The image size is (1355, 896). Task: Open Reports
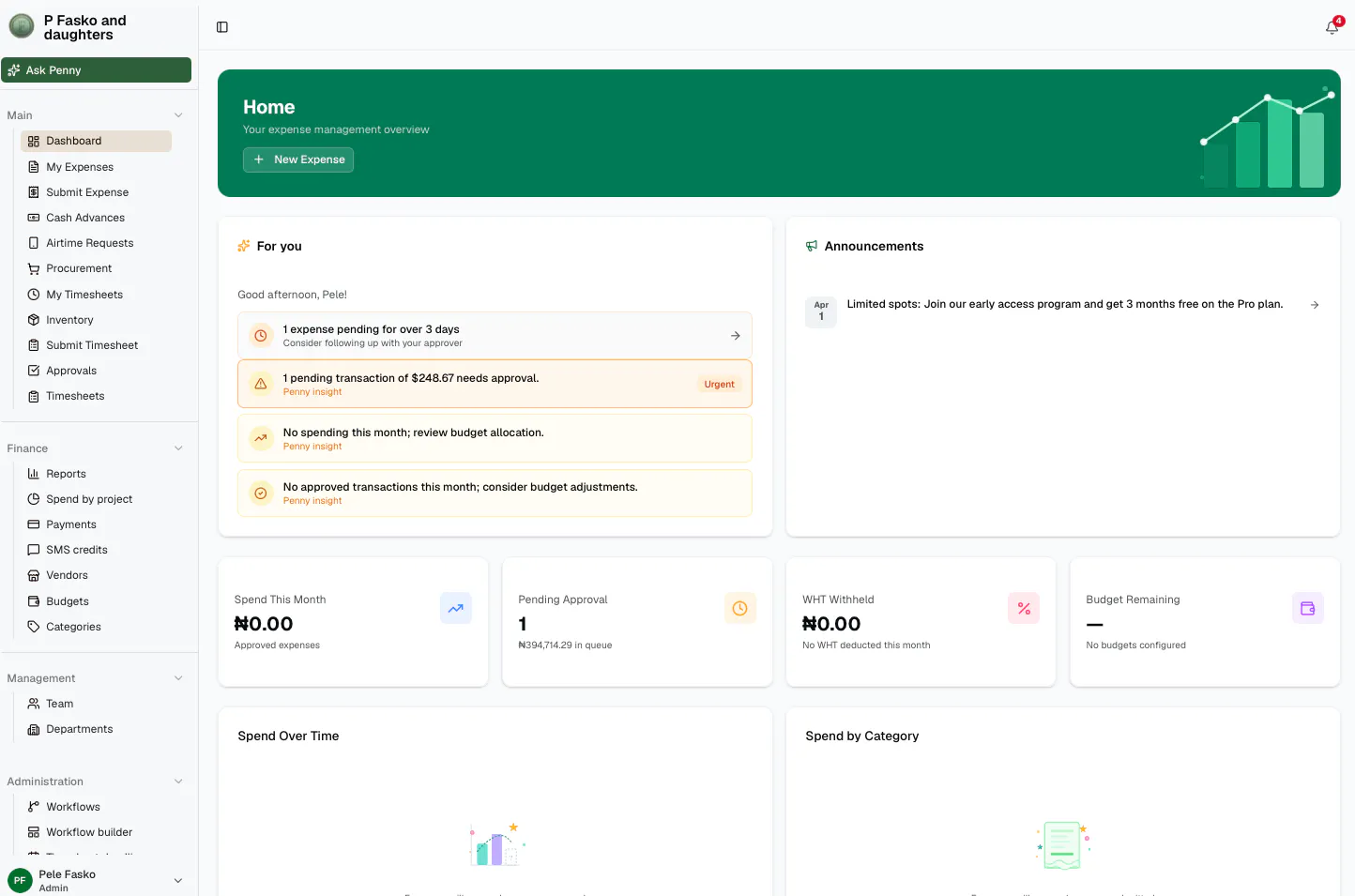point(96,474)
